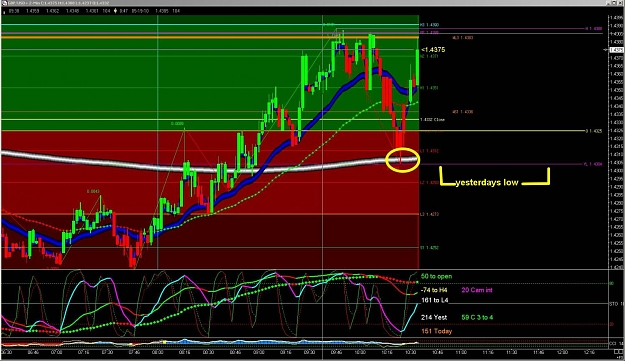
Task: Click the '161 to L4' indicator text
Action: (x=435, y=300)
